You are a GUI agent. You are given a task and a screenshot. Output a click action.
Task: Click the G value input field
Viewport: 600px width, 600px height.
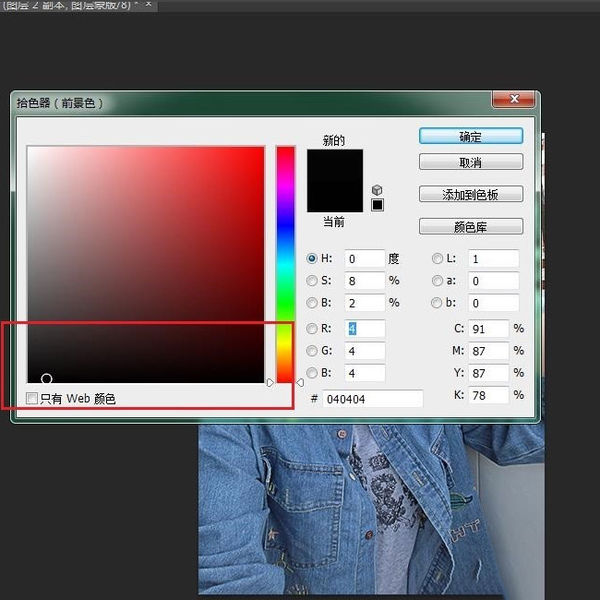(365, 351)
